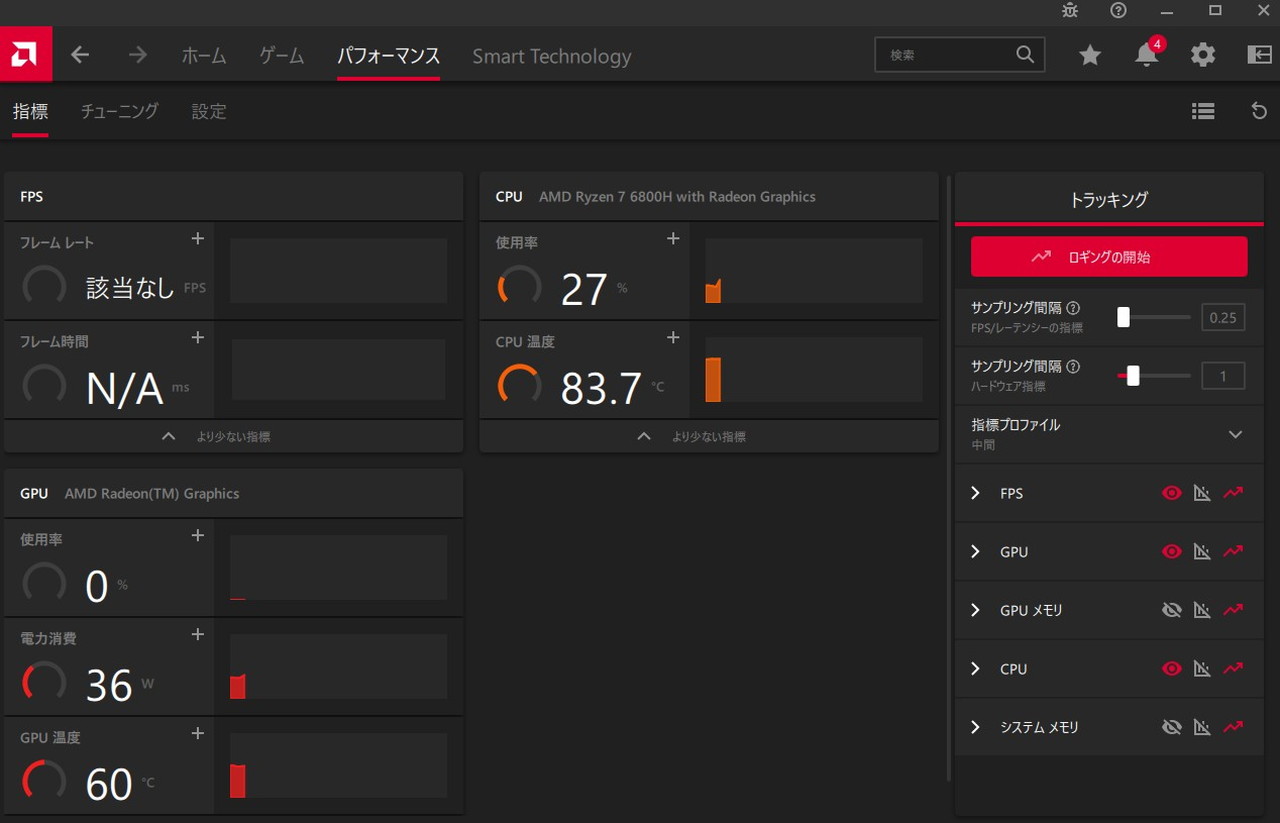
Task: Click the AMD logo home icon
Action: point(25,55)
